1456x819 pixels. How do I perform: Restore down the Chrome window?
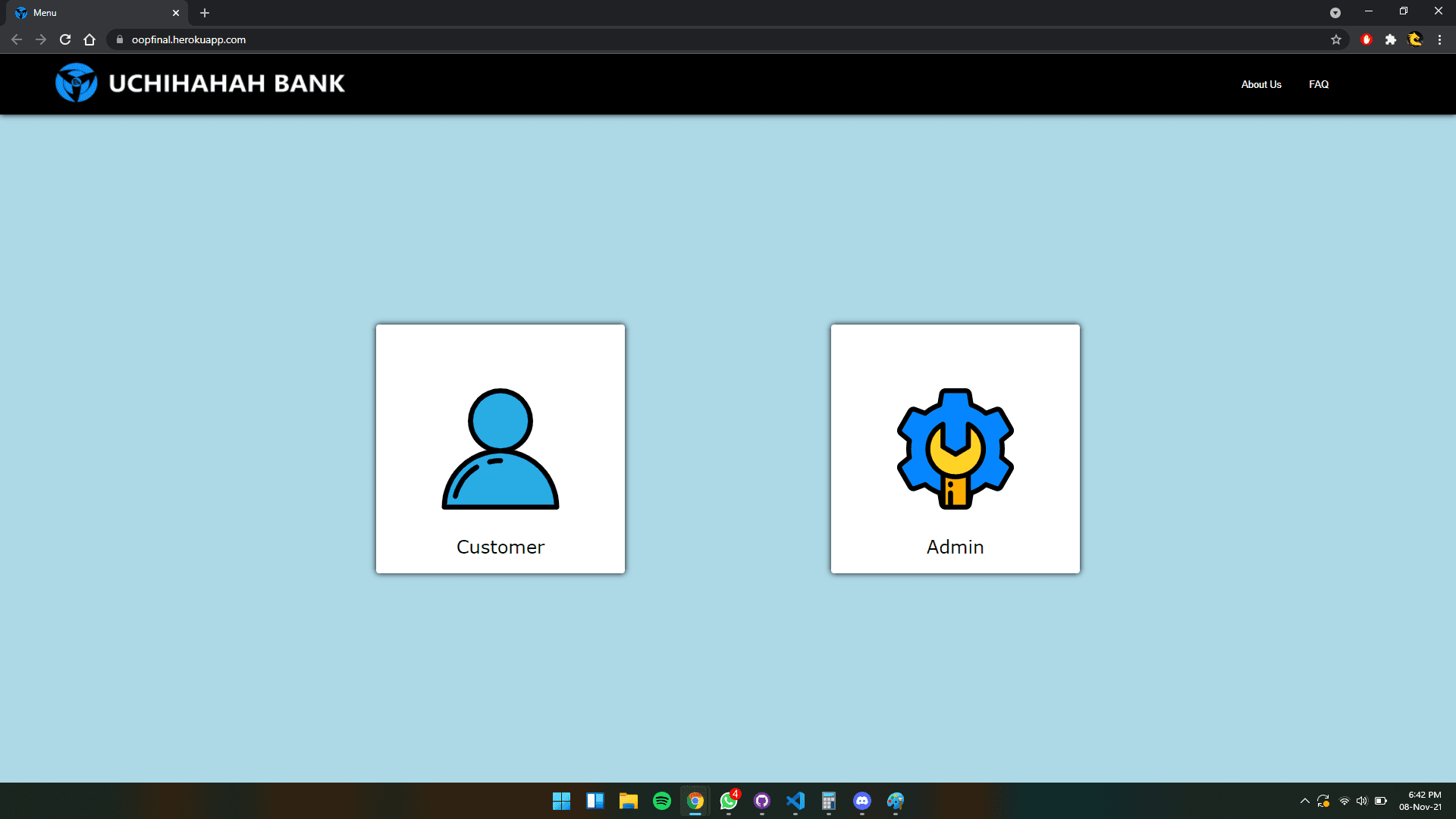(x=1404, y=11)
